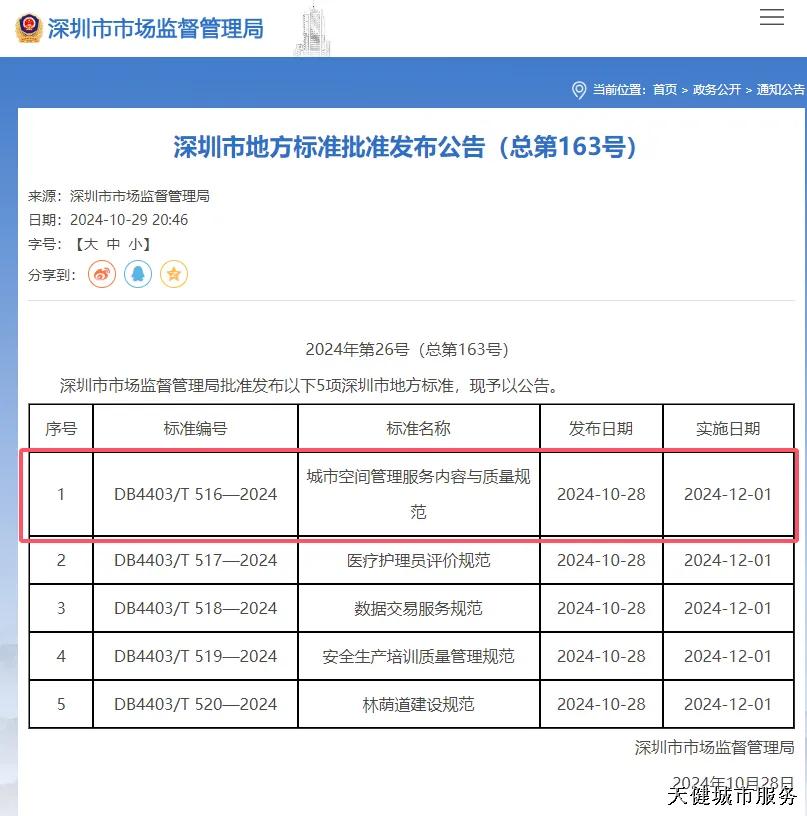The image size is (807, 816).
Task: Go to 首页 in the breadcrumb
Action: coord(665,90)
